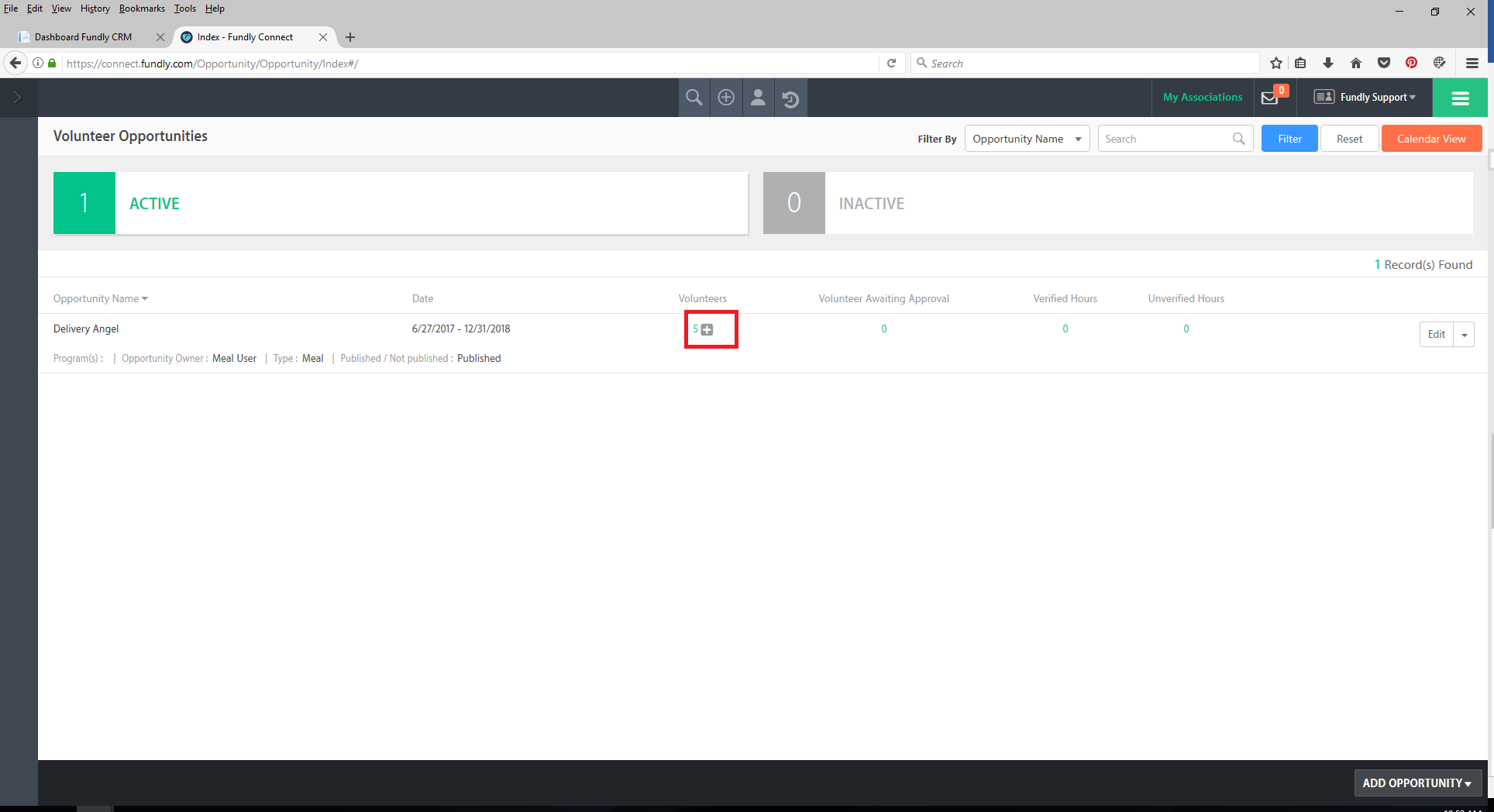Screen dimensions: 1494x812
Task: Open the messages envelope icon
Action: (x=1271, y=98)
